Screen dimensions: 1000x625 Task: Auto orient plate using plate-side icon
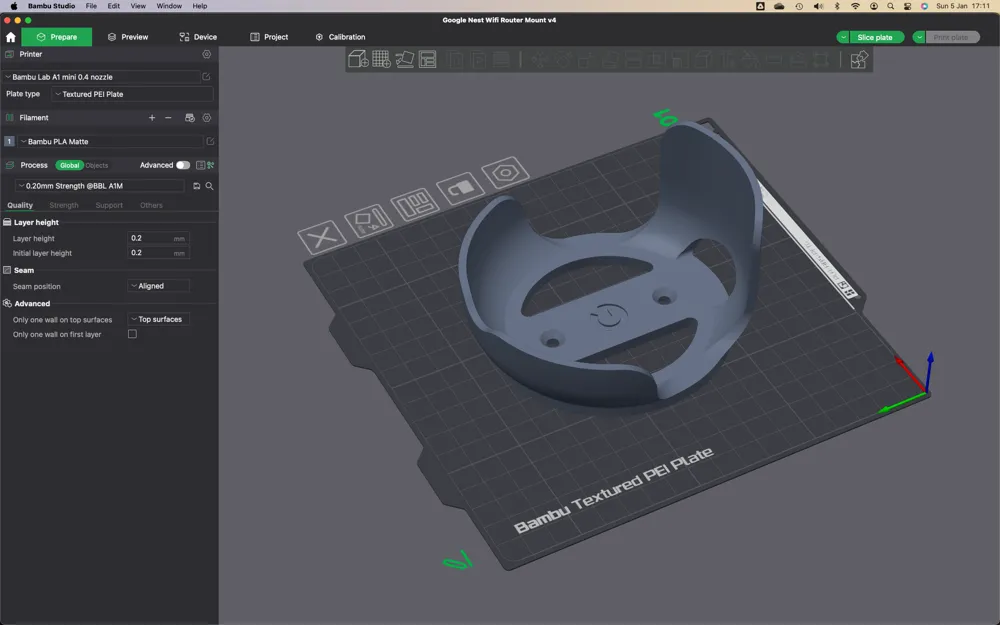pos(369,221)
